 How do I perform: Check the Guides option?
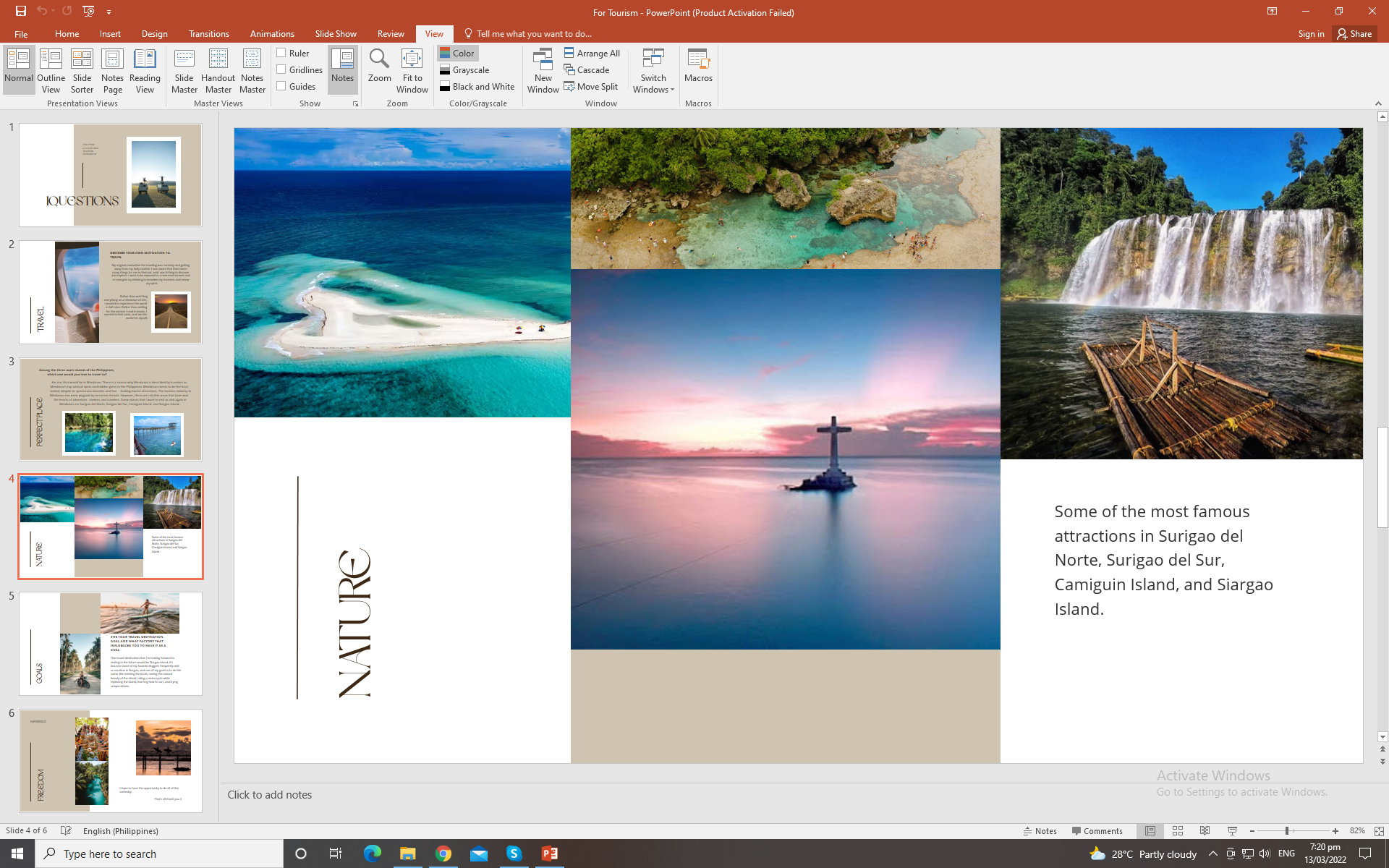click(x=281, y=86)
